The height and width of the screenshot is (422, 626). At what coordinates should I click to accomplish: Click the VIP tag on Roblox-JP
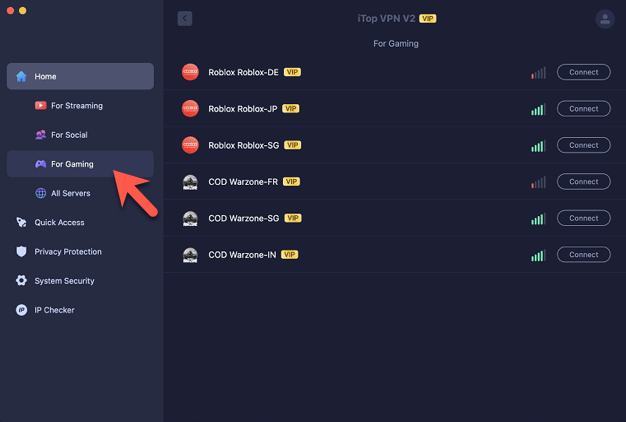click(x=291, y=109)
